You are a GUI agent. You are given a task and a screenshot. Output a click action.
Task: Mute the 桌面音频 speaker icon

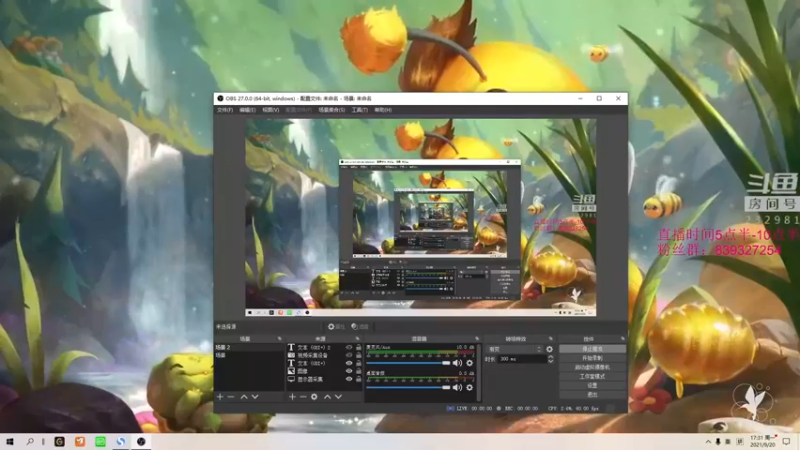coord(457,387)
